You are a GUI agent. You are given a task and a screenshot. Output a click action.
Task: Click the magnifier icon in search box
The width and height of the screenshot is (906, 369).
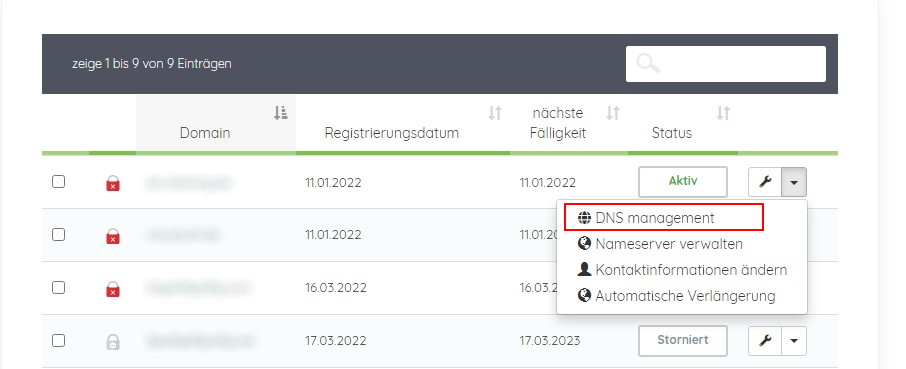point(648,64)
